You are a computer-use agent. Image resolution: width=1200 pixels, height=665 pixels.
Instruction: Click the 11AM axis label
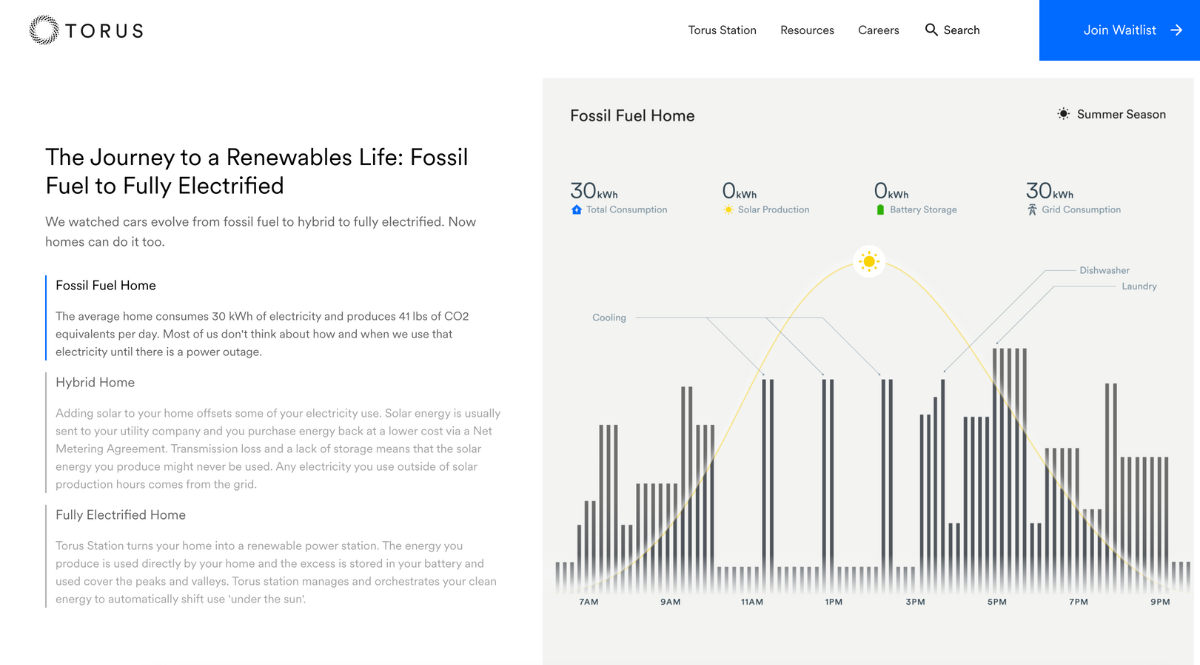point(752,602)
